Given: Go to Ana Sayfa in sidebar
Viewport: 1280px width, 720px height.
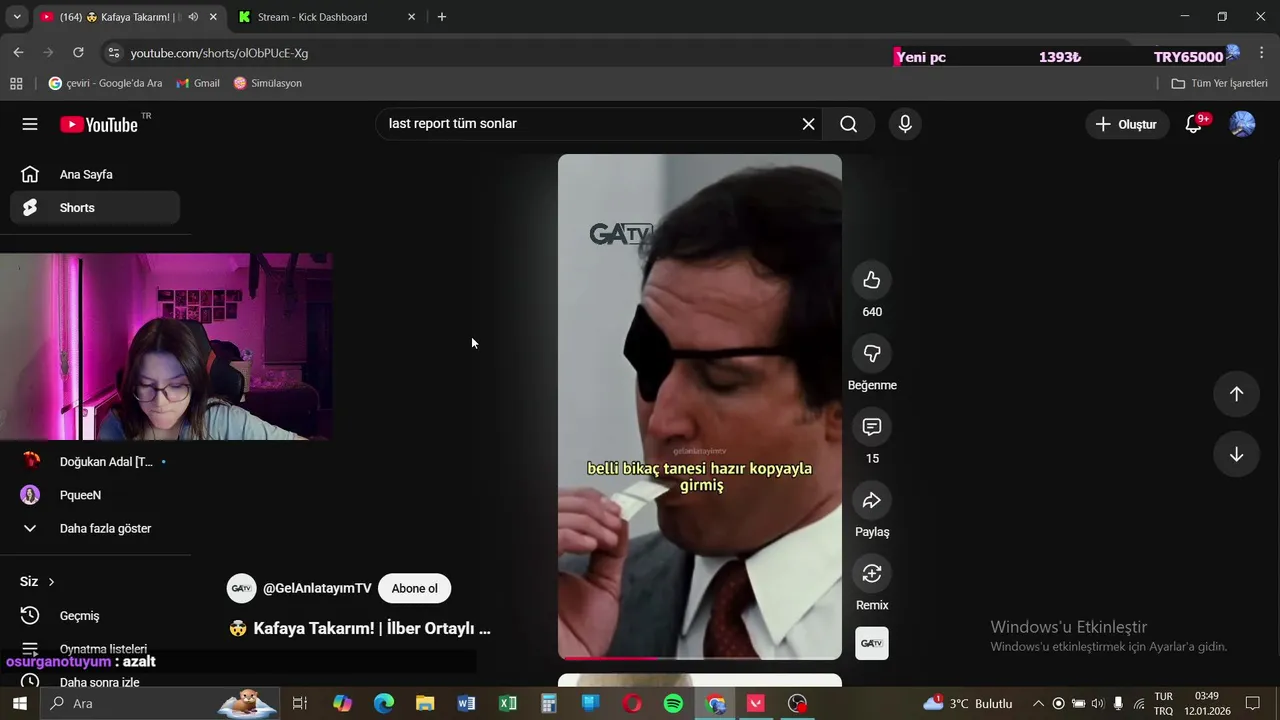Looking at the screenshot, I should pos(95,174).
